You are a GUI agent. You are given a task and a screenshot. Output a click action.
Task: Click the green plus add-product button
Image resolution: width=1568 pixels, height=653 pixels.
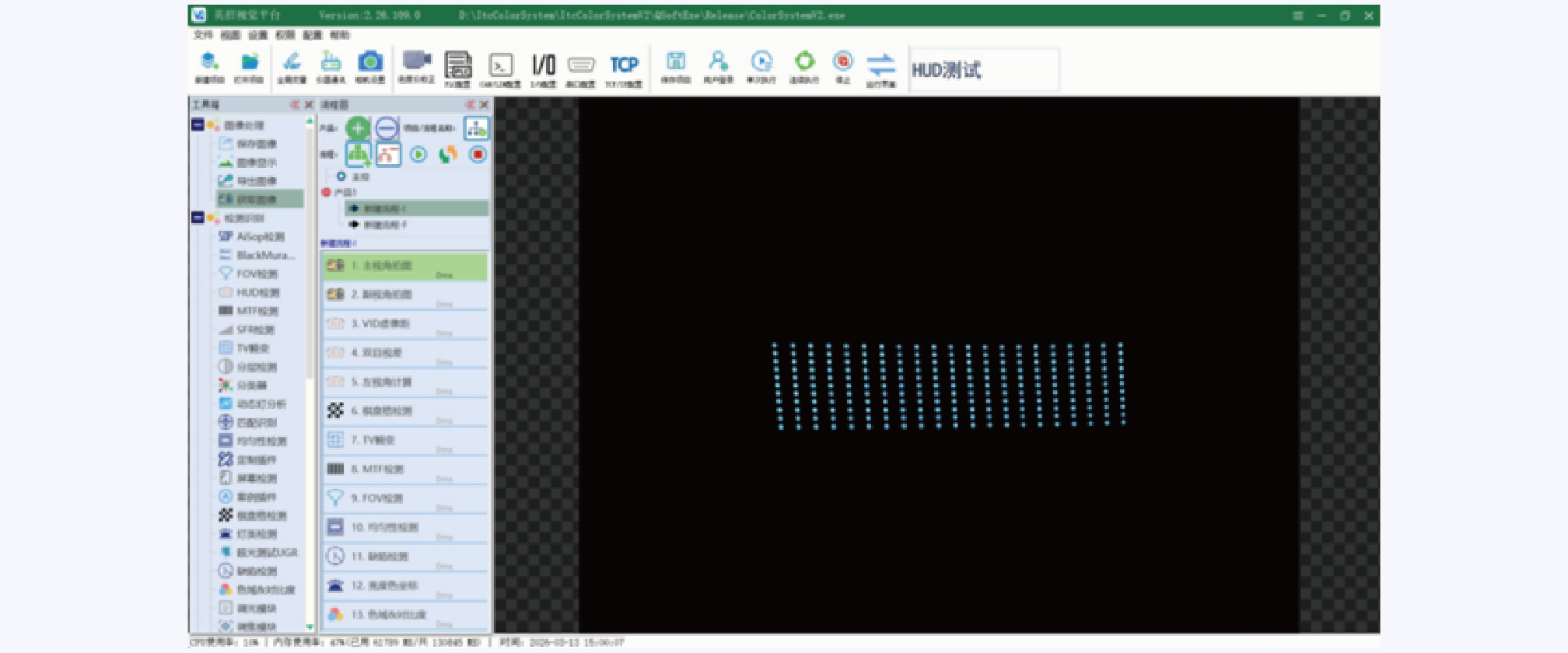click(x=358, y=128)
